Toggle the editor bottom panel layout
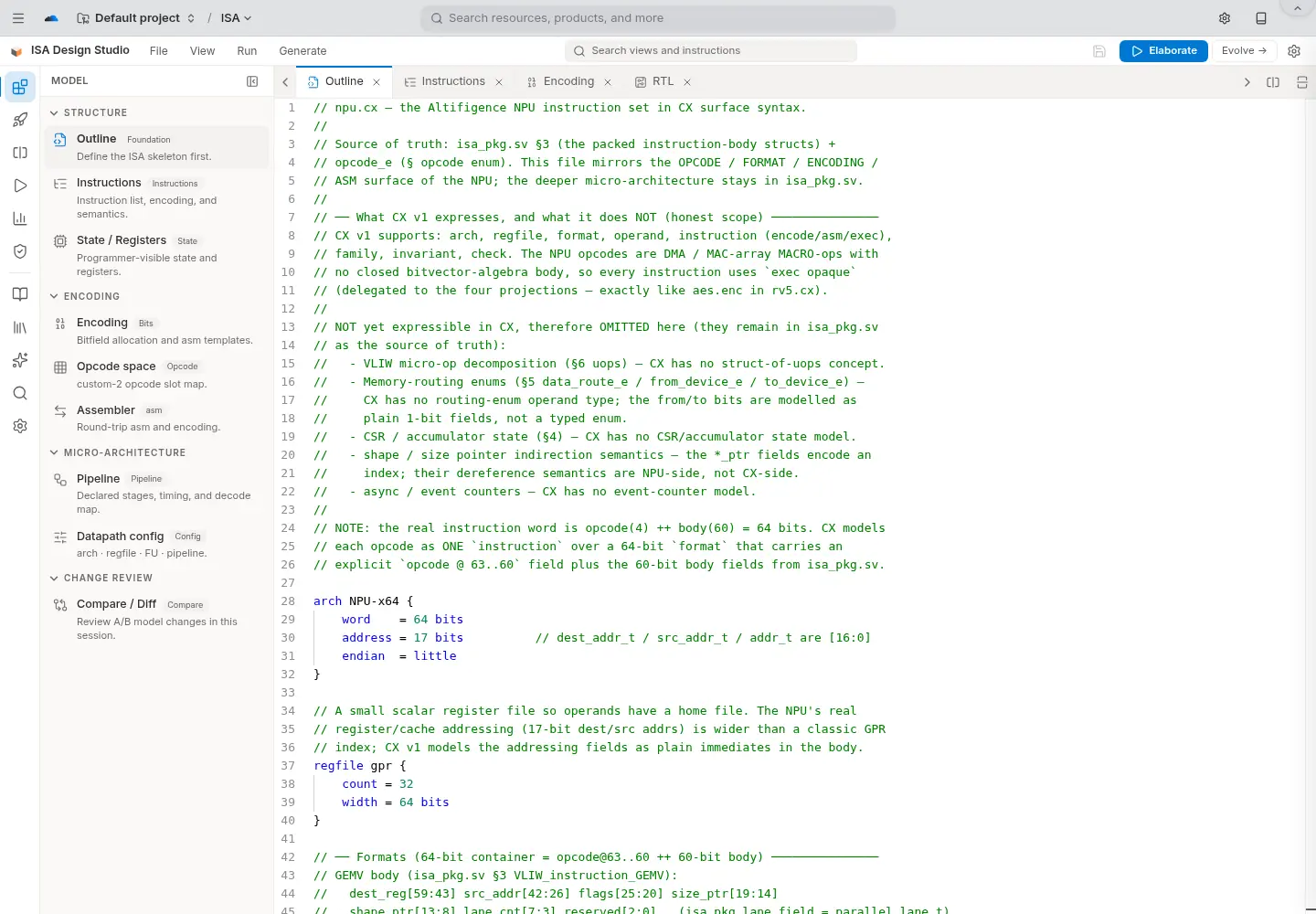Screen dimensions: 1316x914 (x=1302, y=82)
